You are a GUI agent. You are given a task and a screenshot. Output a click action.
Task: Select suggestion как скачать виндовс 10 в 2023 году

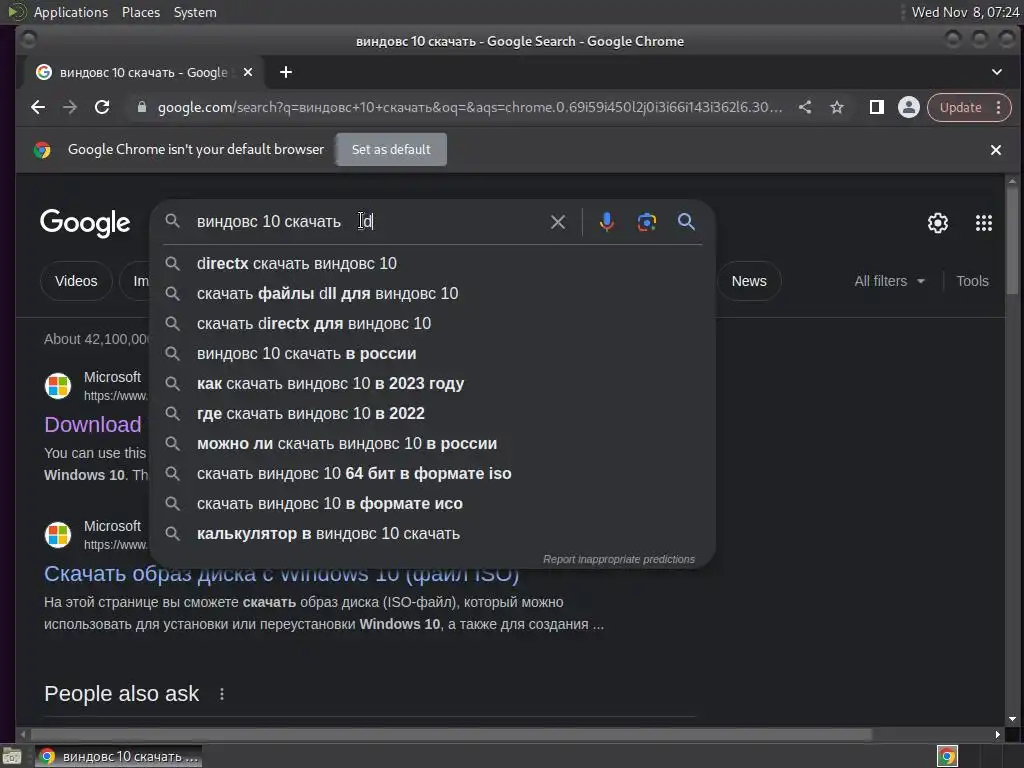tap(432, 383)
